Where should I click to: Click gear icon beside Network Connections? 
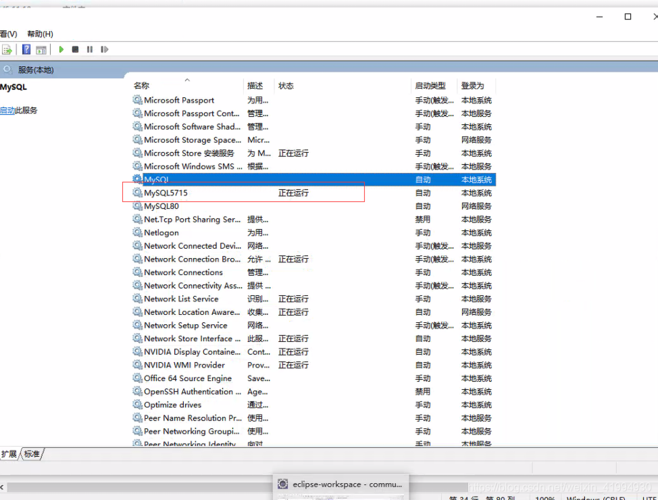pyautogui.click(x=137, y=272)
